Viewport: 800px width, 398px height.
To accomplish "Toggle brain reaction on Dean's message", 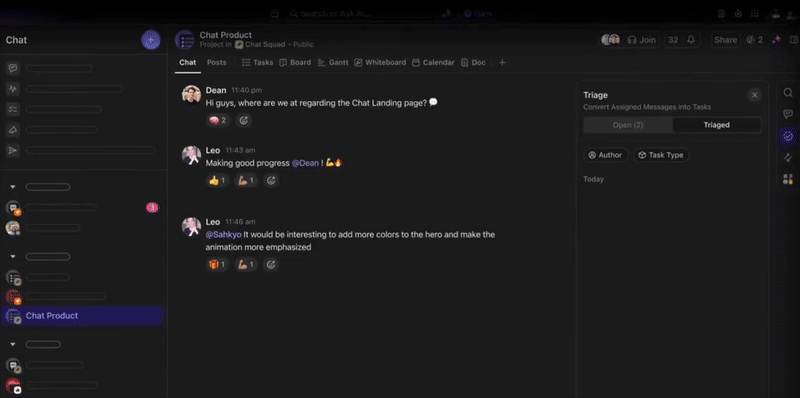I will (218, 120).
